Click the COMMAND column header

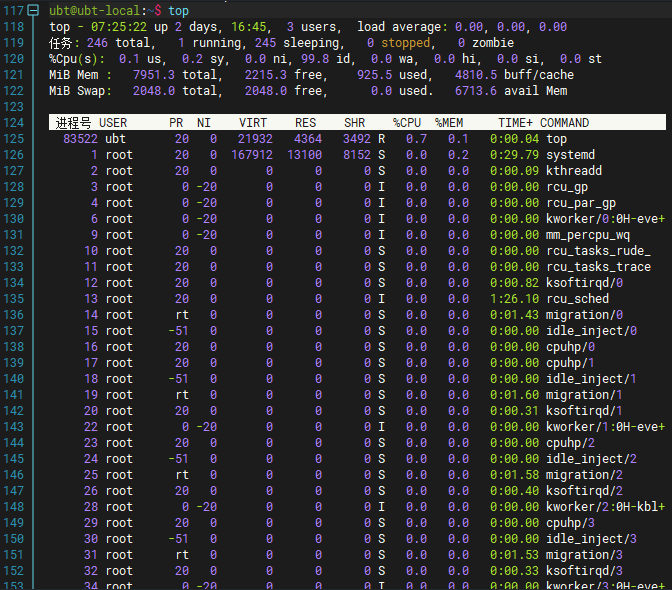click(564, 123)
